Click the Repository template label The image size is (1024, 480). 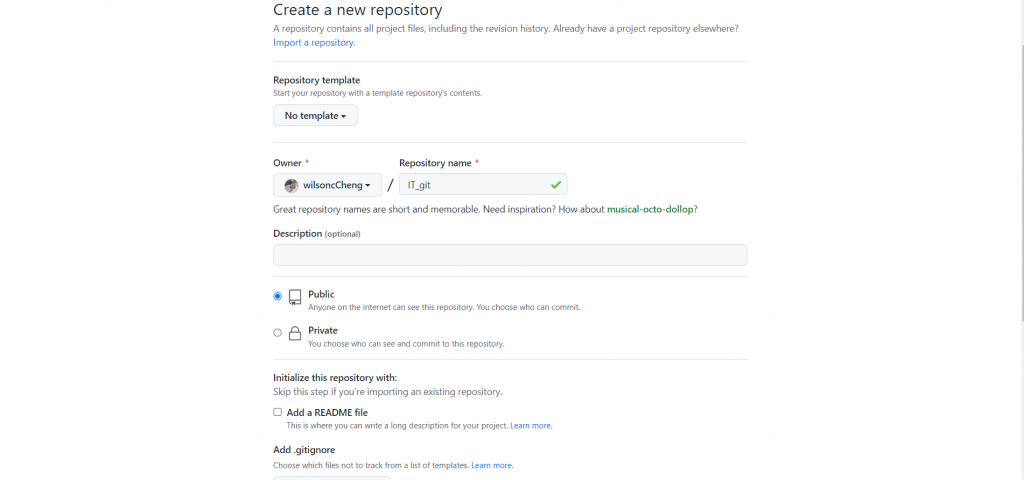pos(316,80)
